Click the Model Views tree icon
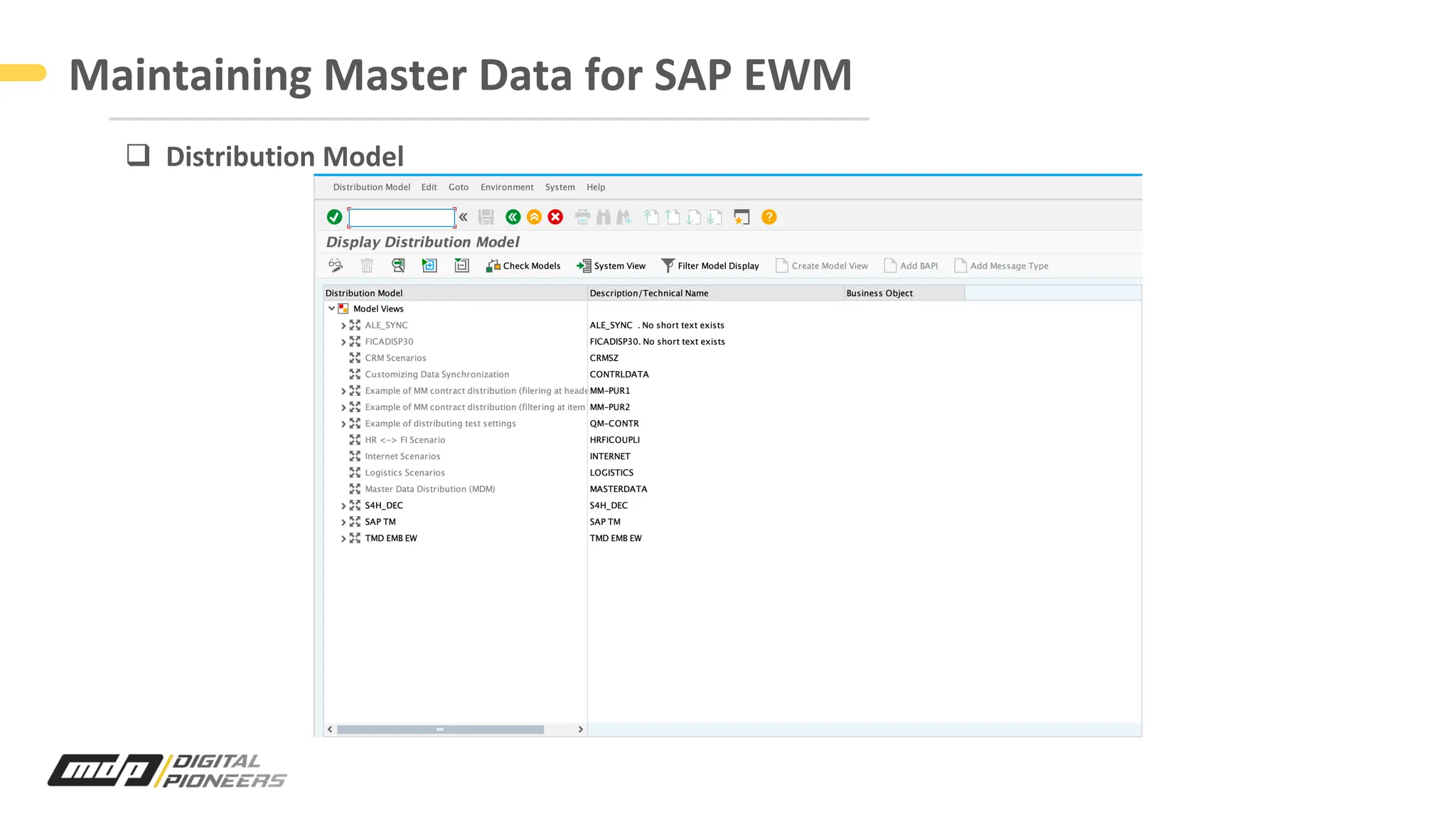1456x819 pixels. tap(343, 309)
